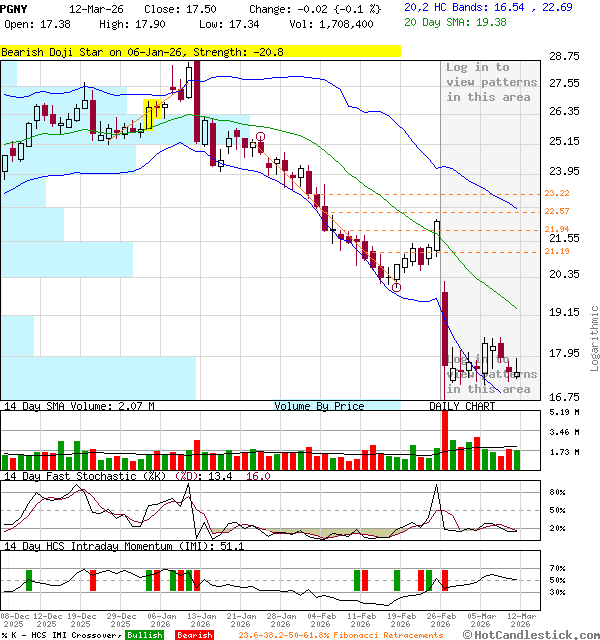Click the upper 'Log in to view patterns' text
Viewport: 600px width, 640px height.
(x=491, y=82)
